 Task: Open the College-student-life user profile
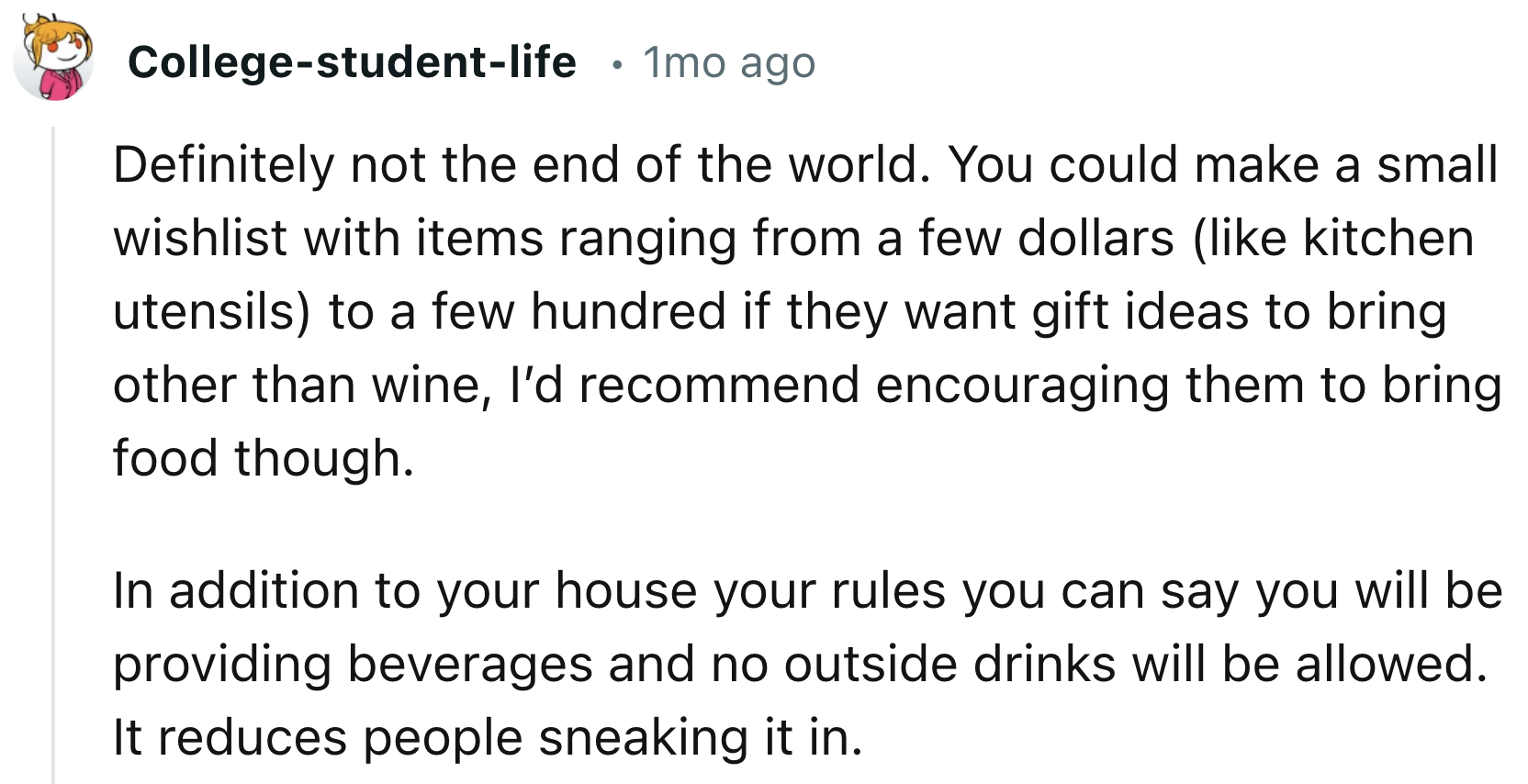(354, 62)
